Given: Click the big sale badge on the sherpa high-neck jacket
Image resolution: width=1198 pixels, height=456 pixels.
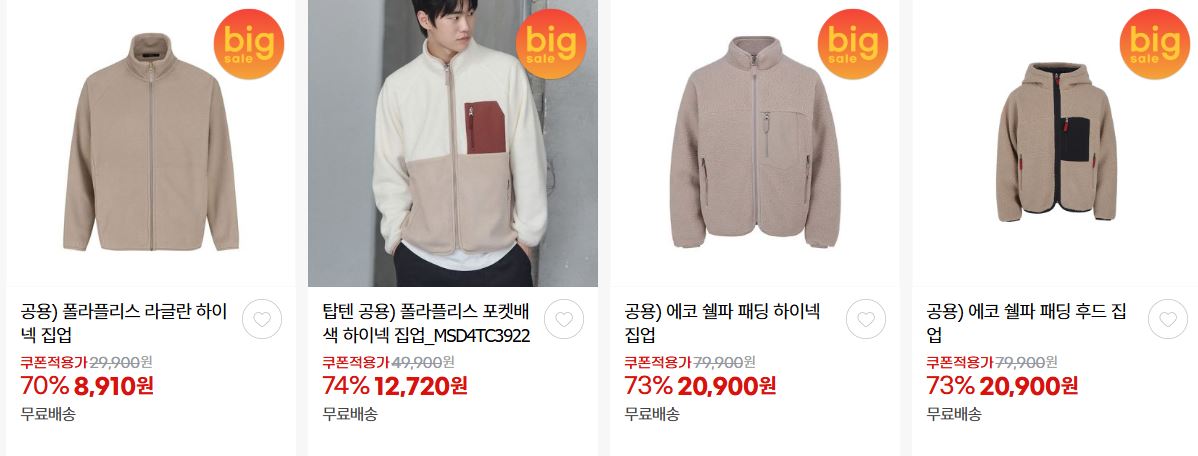Looking at the screenshot, I should 853,44.
